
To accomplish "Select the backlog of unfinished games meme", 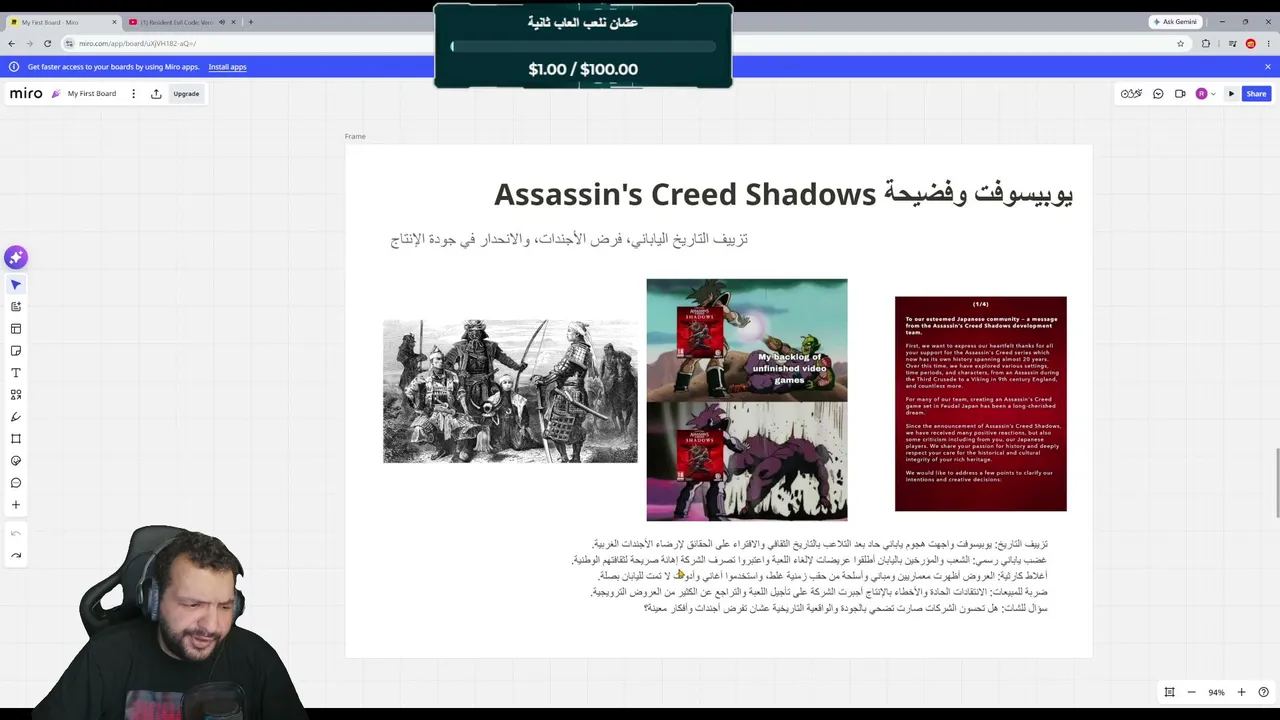I will coord(747,400).
